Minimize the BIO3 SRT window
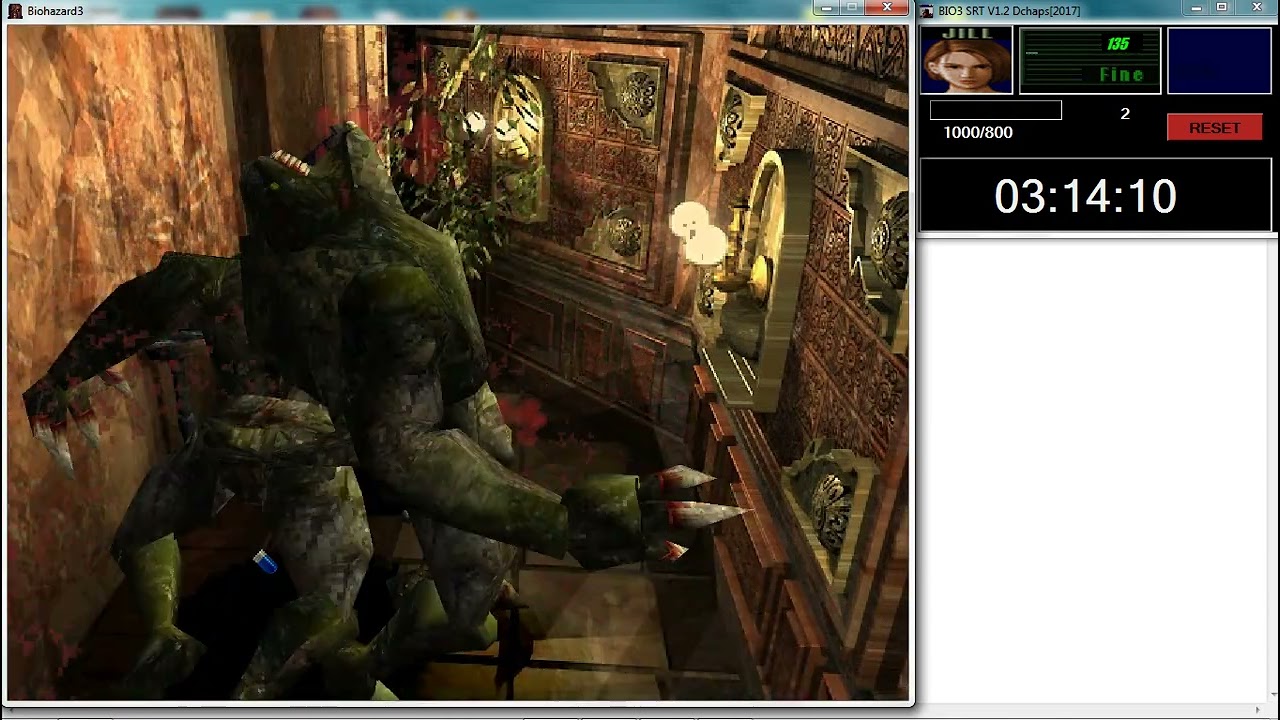Image resolution: width=1280 pixels, height=720 pixels. [1196, 8]
